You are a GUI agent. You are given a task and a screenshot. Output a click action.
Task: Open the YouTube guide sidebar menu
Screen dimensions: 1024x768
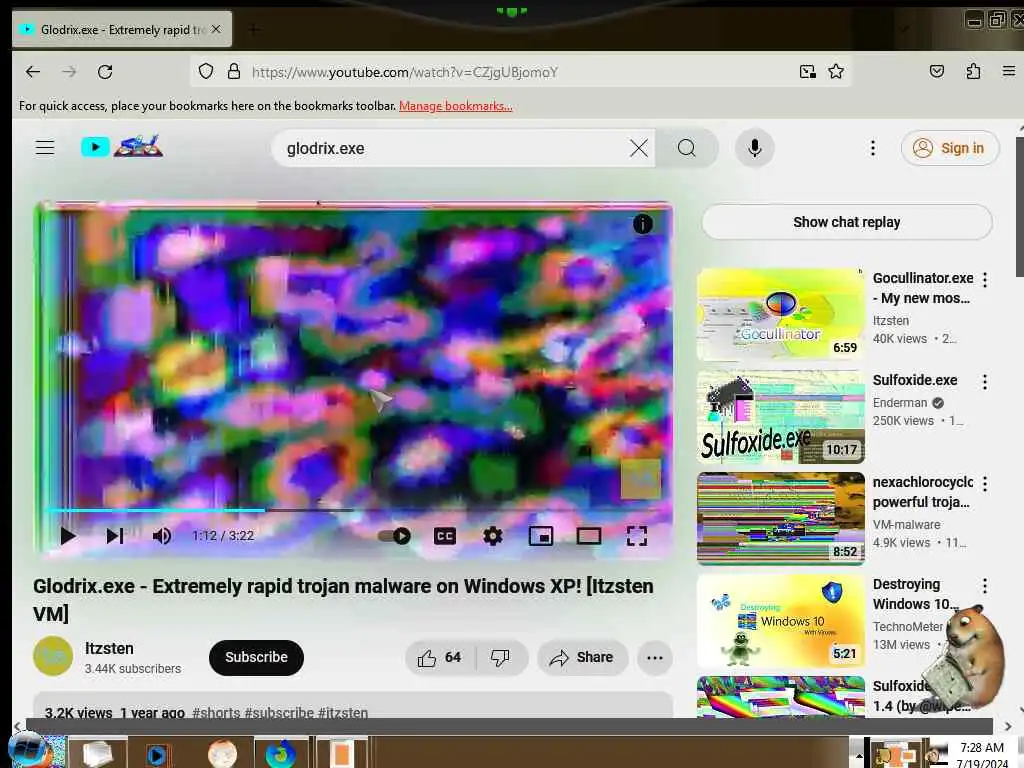click(44, 148)
